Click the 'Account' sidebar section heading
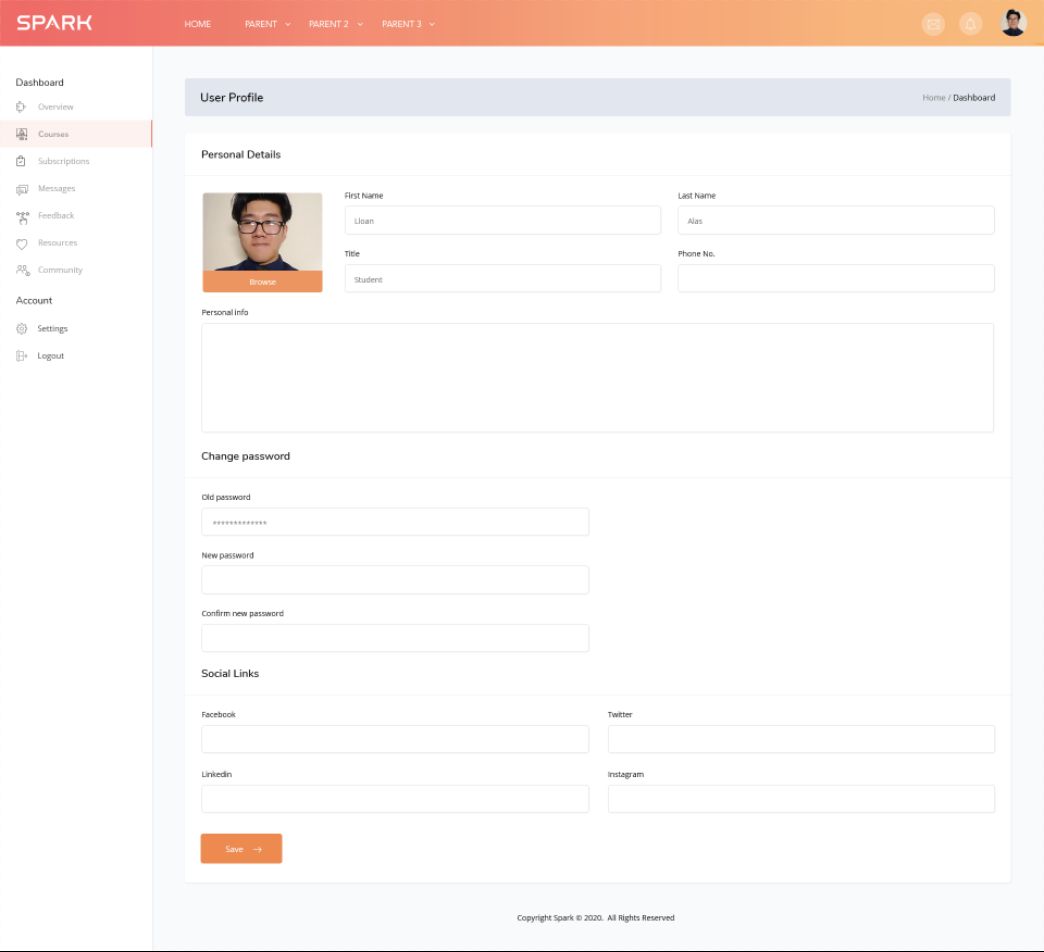Screen dimensions: 1044x952 click(x=33, y=300)
